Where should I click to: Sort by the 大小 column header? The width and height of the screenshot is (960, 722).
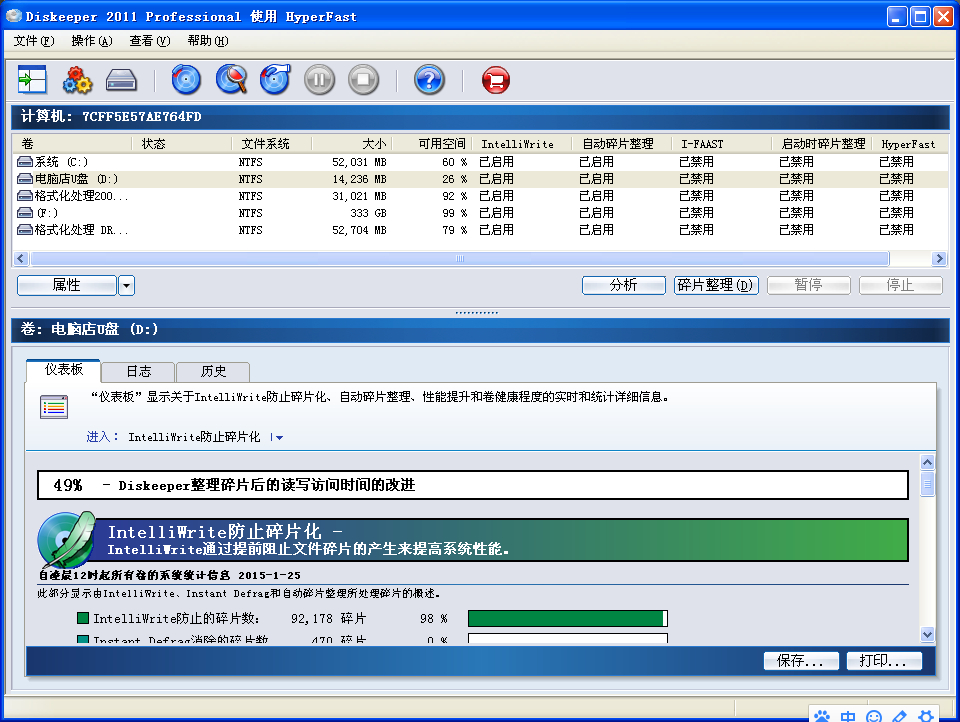[x=352, y=144]
